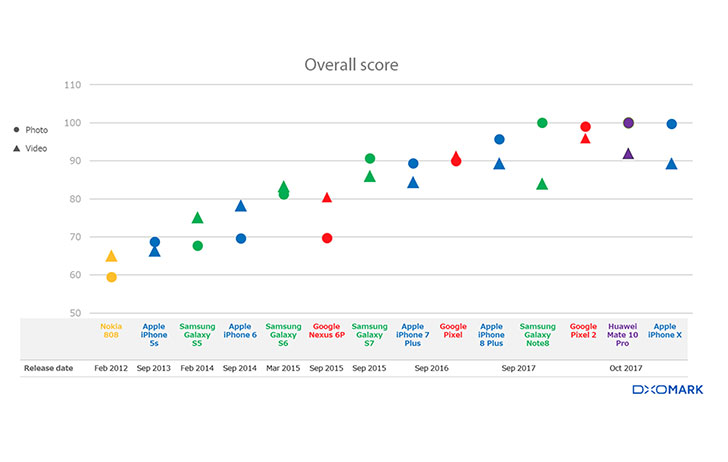Click the Photo legend label text
Image resolution: width=728 pixels, height=462 pixels.
click(x=37, y=130)
